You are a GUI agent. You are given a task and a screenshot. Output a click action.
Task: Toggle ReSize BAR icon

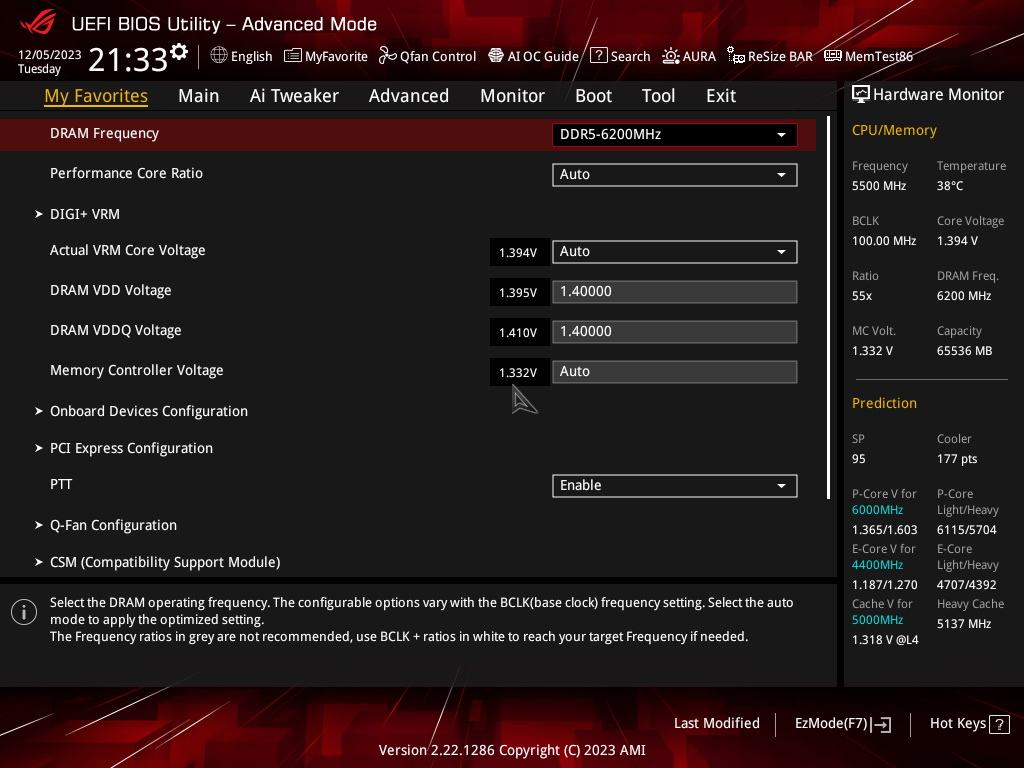click(736, 56)
